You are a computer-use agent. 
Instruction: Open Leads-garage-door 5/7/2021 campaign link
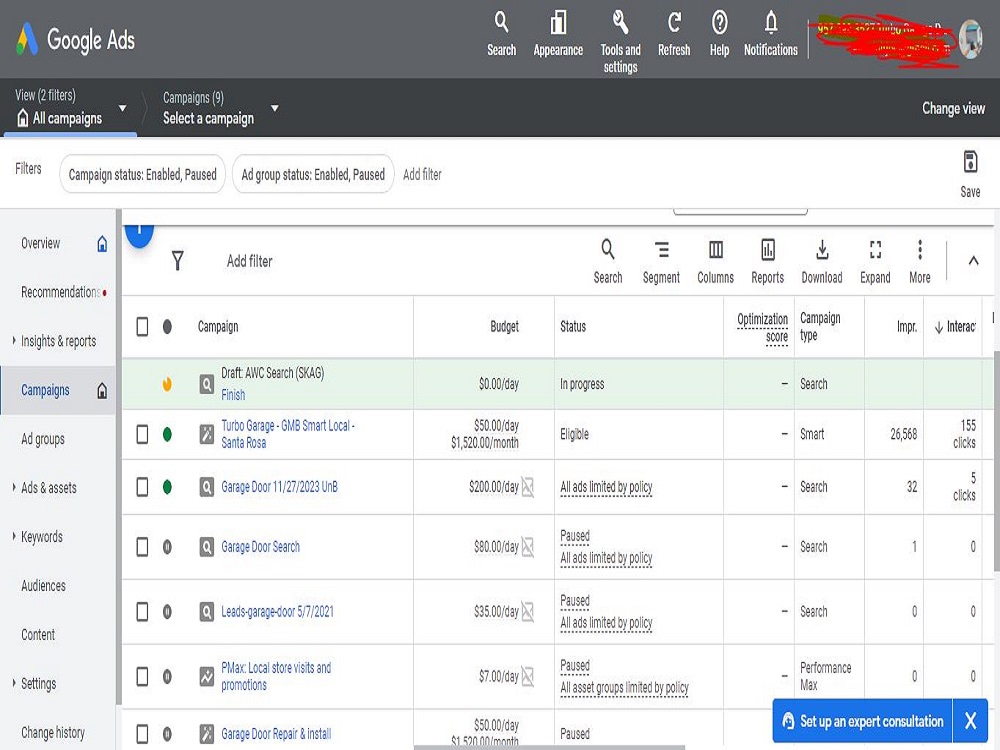coord(277,612)
